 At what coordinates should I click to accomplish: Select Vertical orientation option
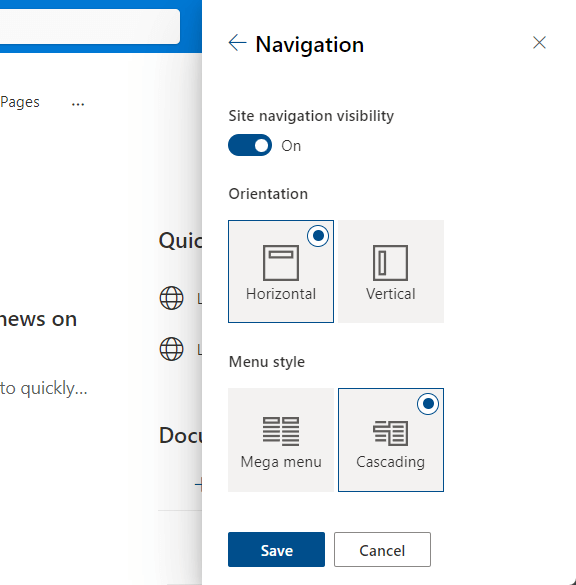pos(391,271)
